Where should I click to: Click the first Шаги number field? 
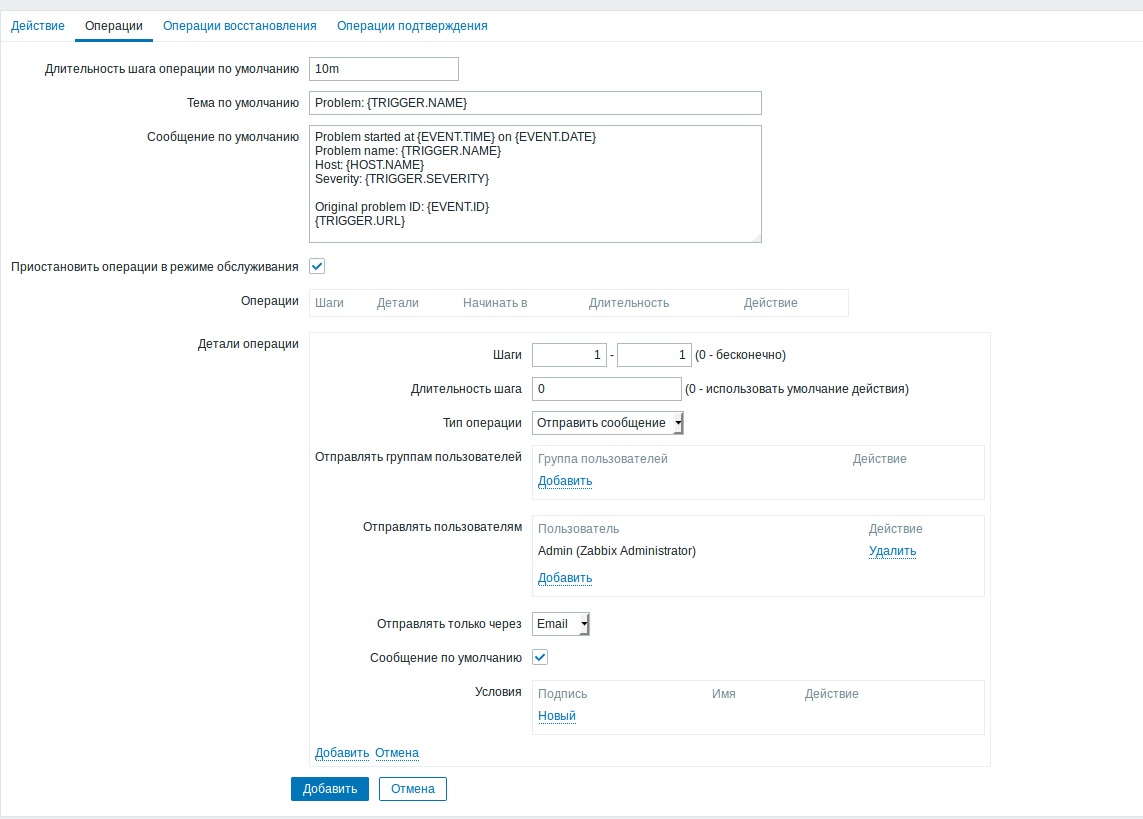569,354
